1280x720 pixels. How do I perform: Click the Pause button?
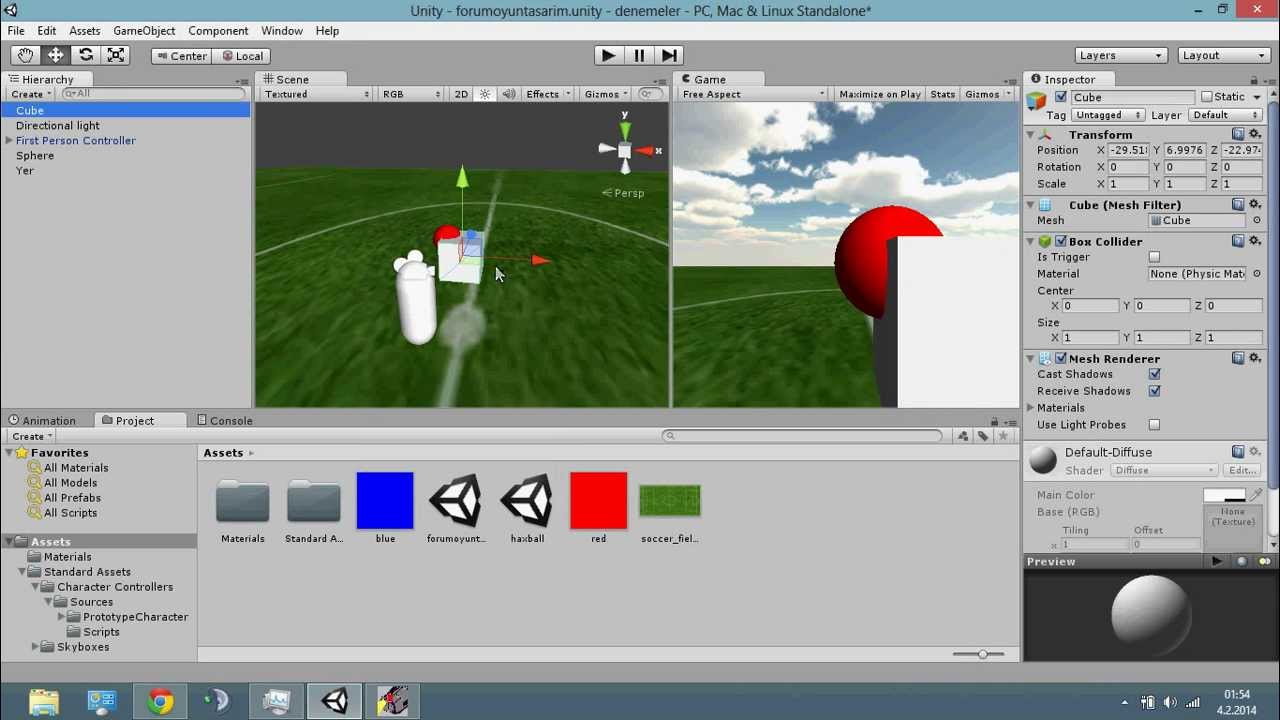[x=639, y=56]
